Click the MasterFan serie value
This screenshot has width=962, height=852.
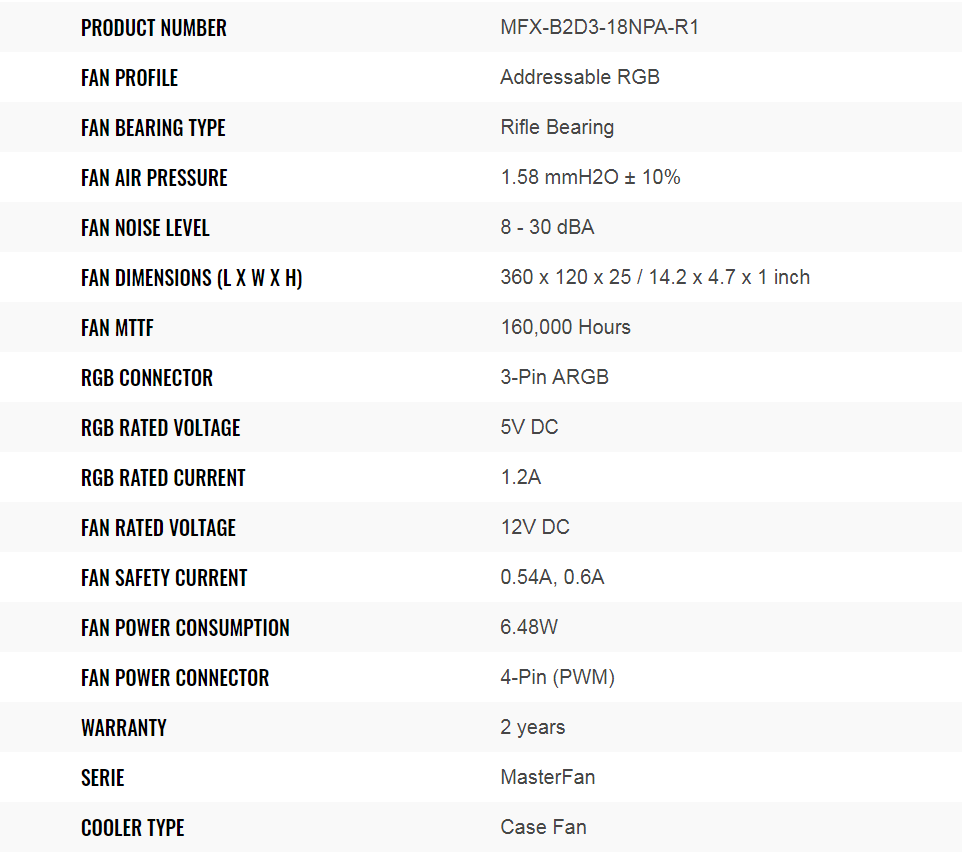pos(548,778)
